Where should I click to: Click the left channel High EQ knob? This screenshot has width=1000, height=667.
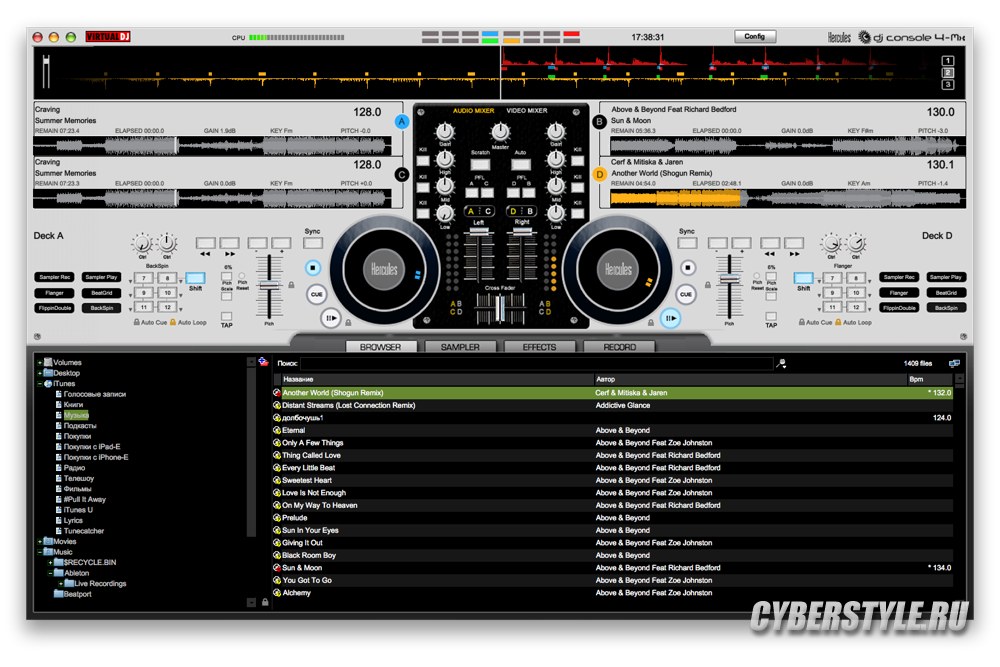(445, 159)
